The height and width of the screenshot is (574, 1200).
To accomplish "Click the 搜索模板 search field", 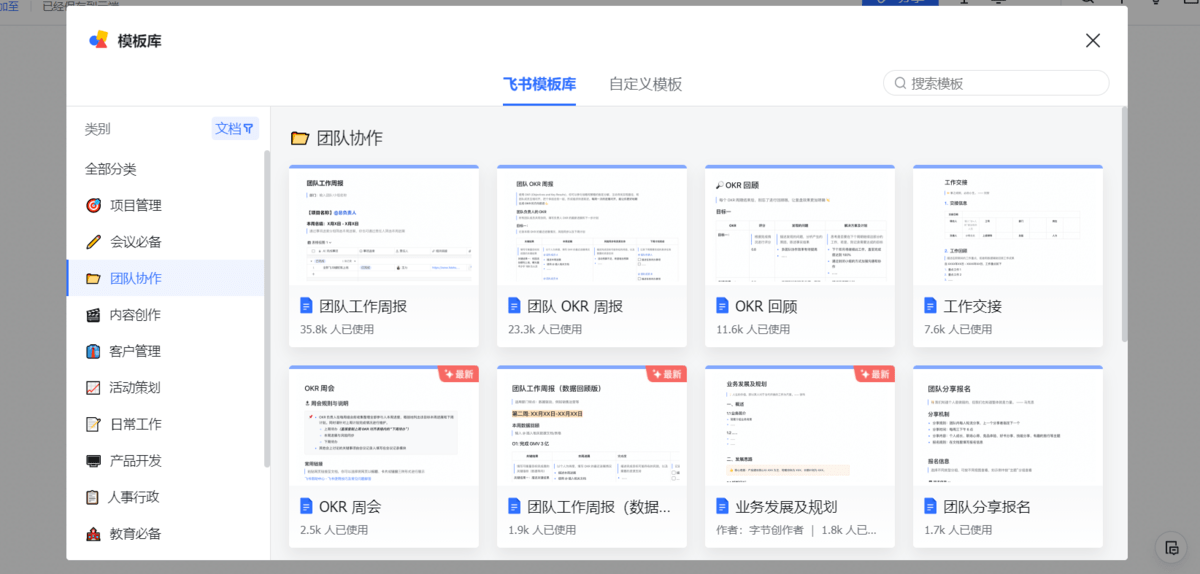I will point(996,83).
